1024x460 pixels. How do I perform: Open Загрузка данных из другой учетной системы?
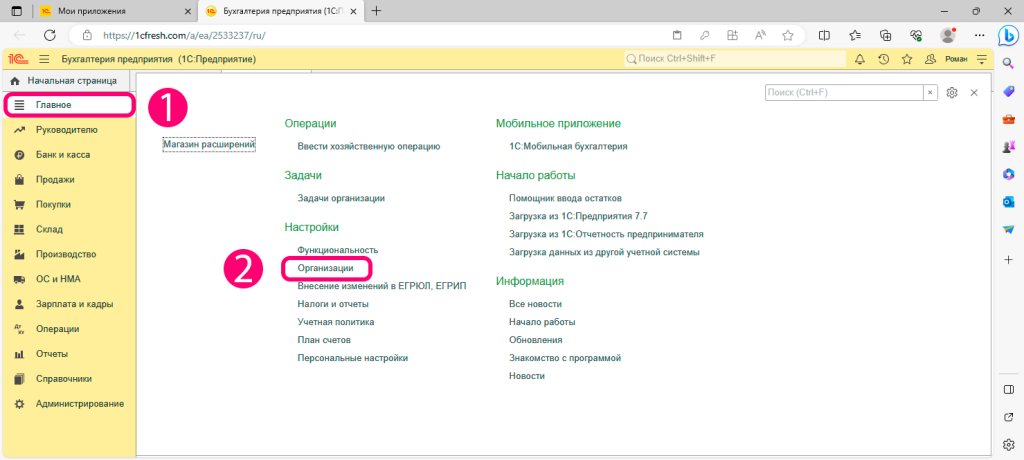tap(604, 252)
